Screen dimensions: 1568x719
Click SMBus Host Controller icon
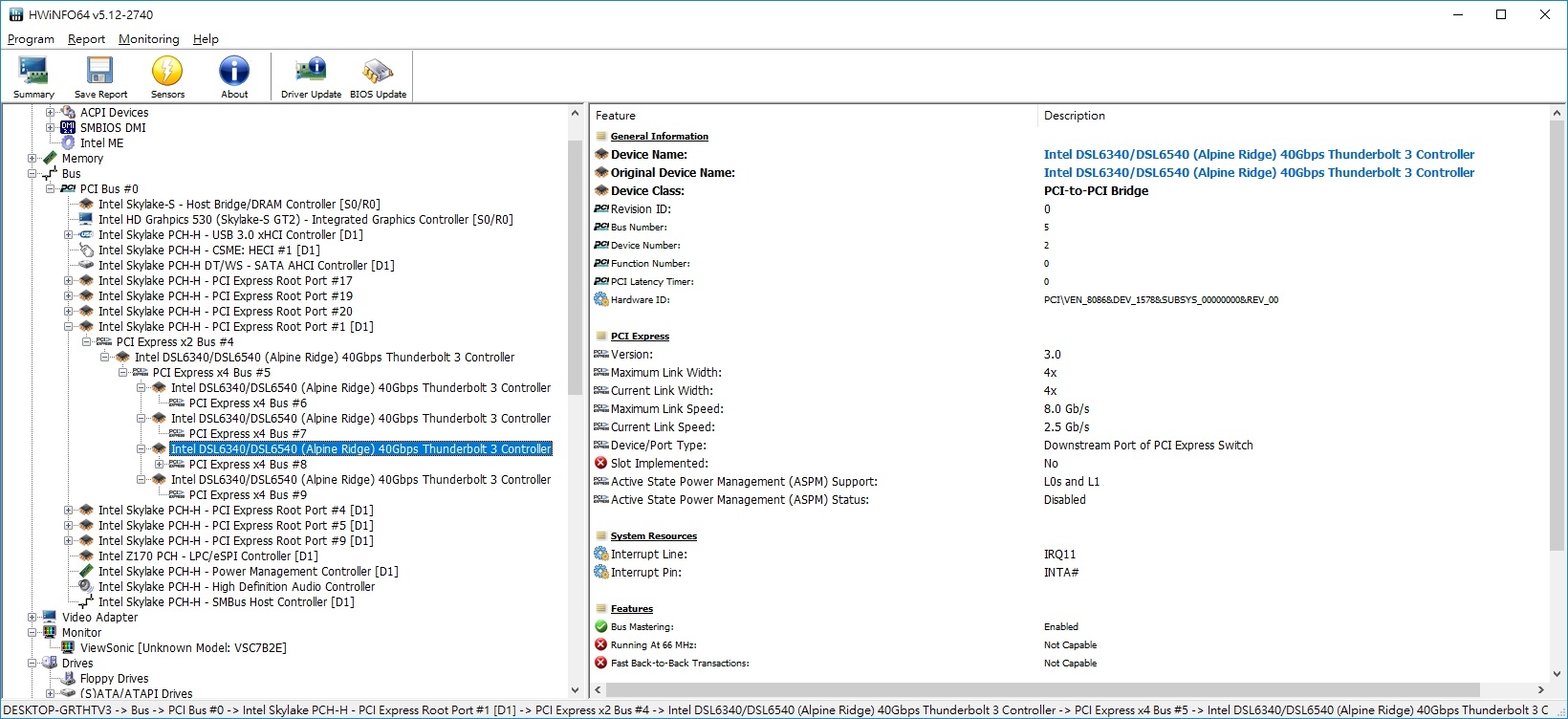click(x=86, y=602)
